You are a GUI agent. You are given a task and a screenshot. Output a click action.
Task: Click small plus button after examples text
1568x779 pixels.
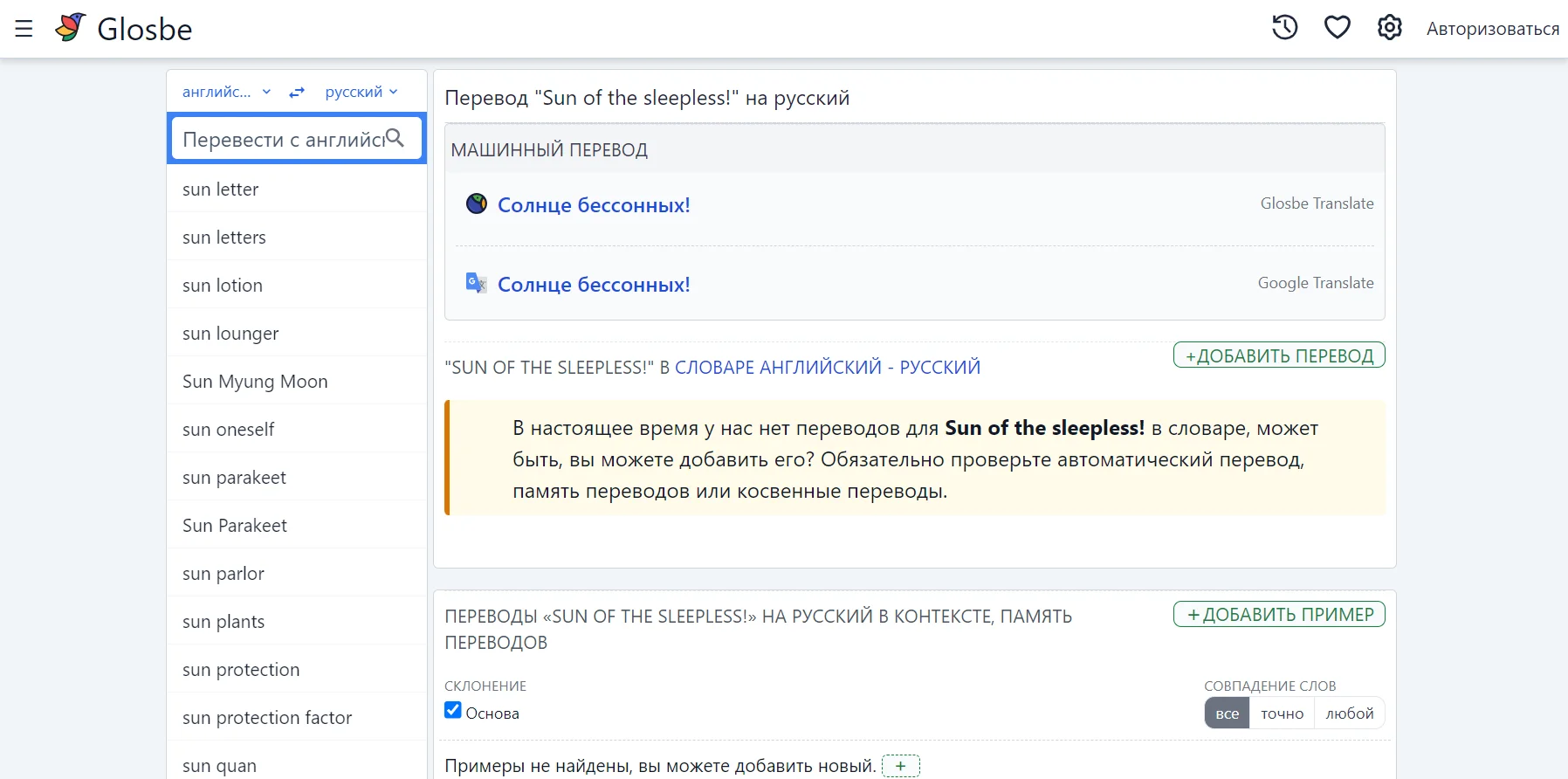coord(900,766)
